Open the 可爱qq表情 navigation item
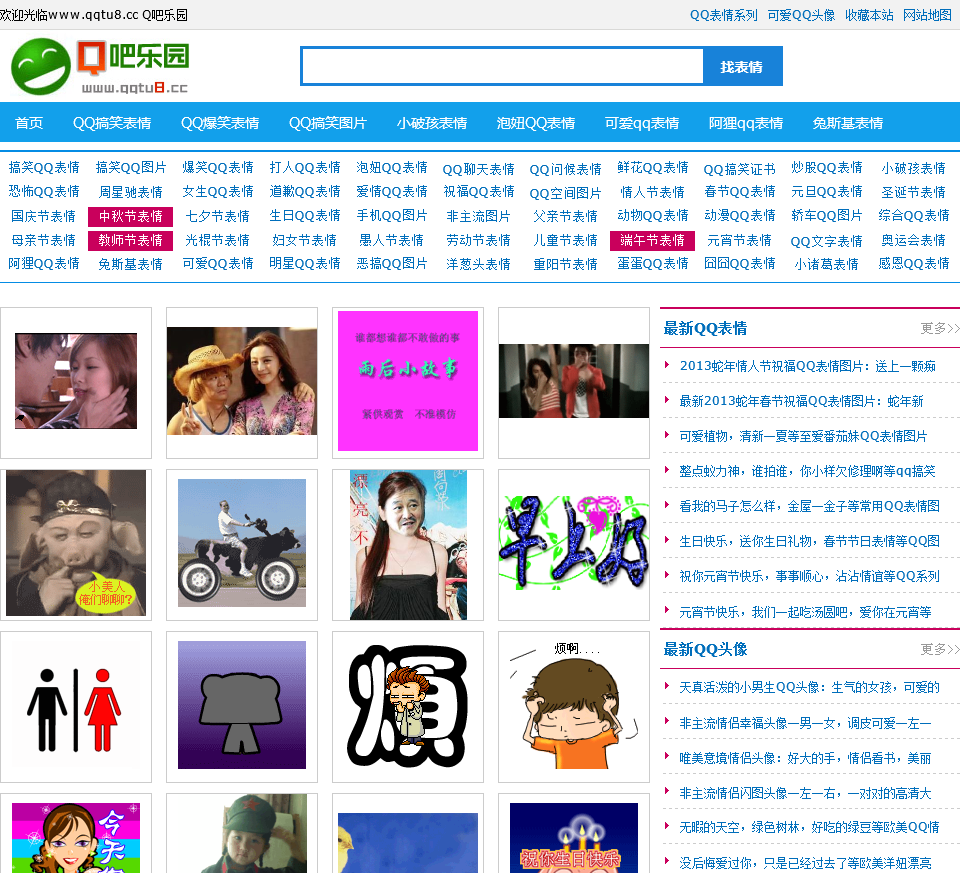 click(642, 123)
